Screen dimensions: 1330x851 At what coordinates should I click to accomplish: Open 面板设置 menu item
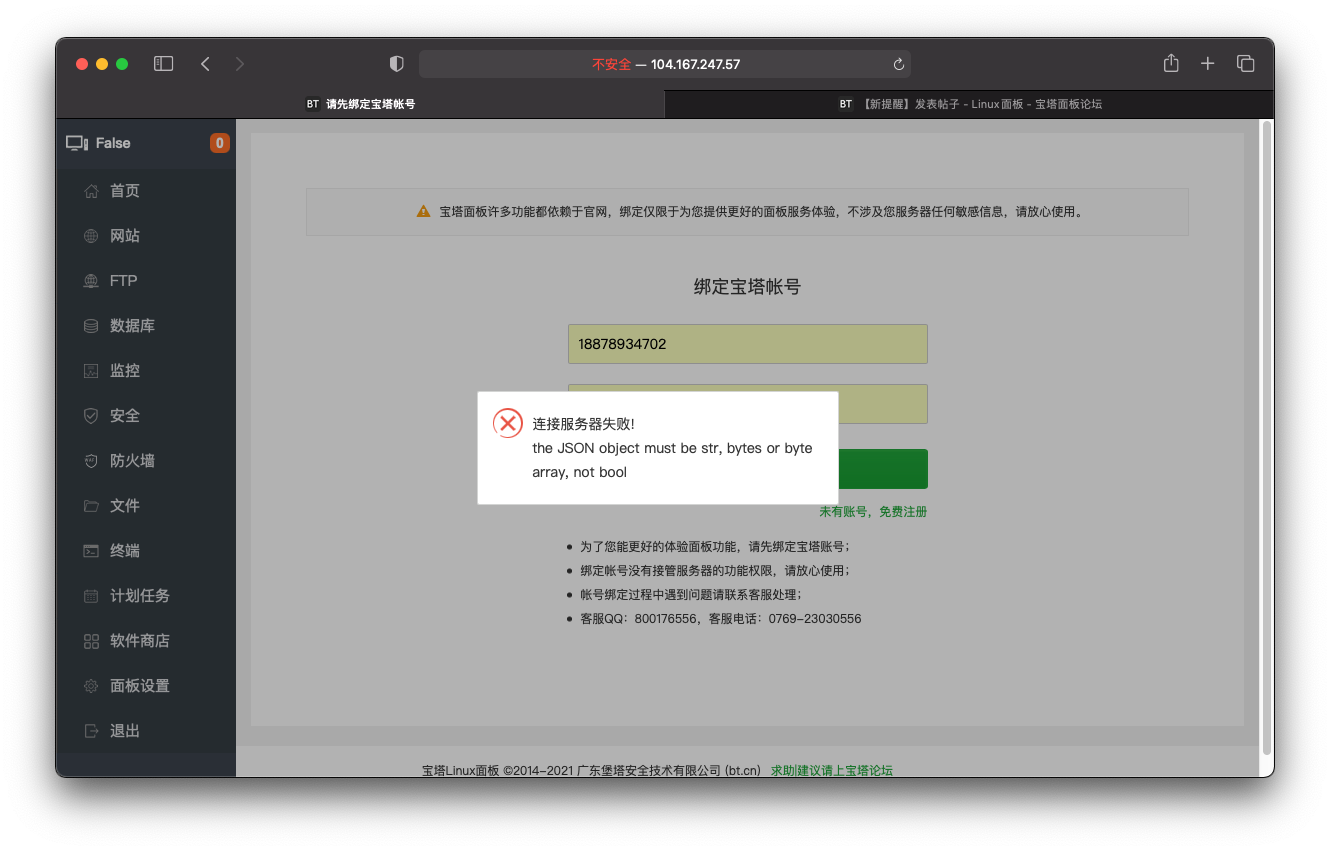pyautogui.click(x=146, y=686)
